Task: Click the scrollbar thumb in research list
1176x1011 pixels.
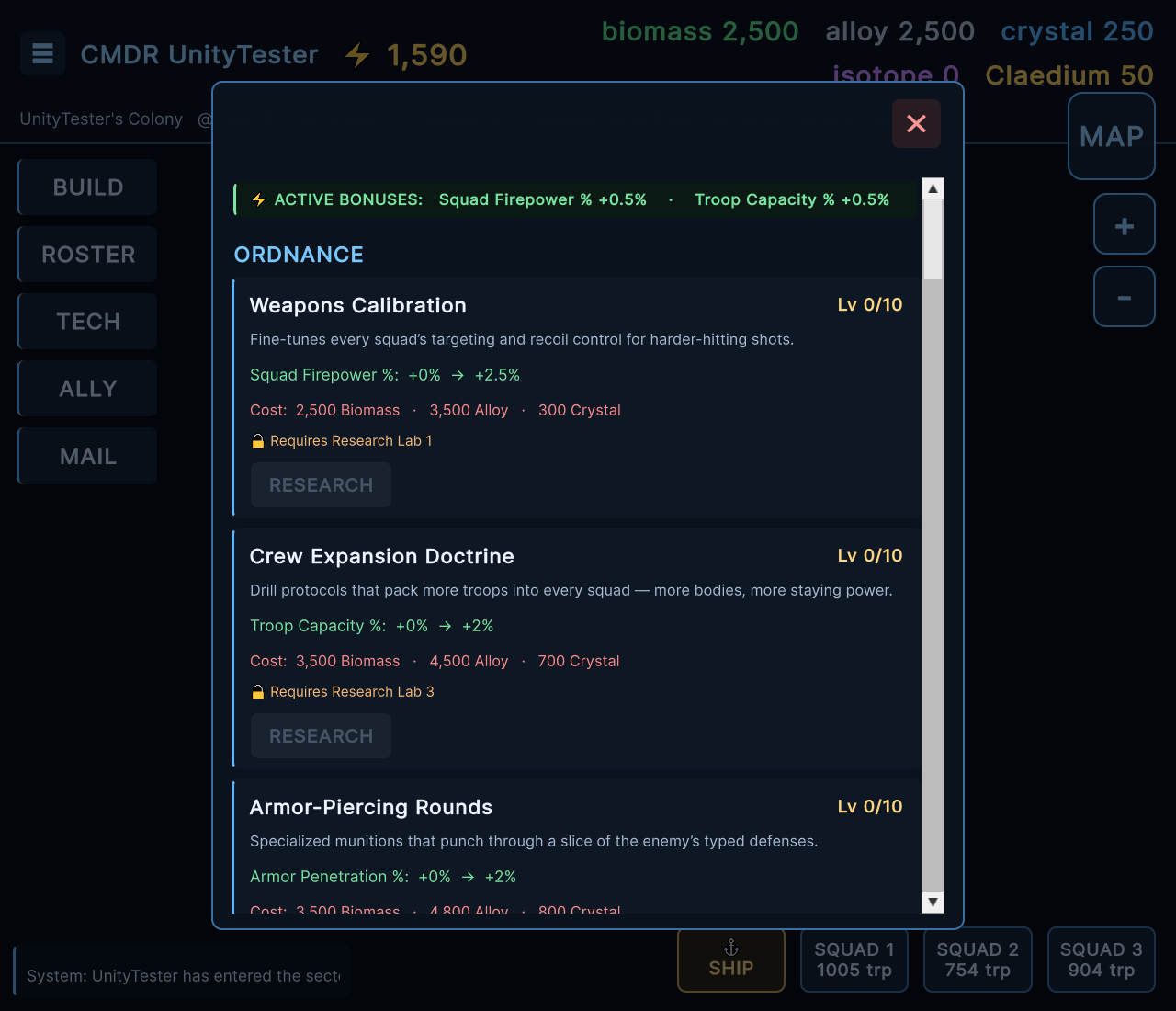Action: click(933, 240)
